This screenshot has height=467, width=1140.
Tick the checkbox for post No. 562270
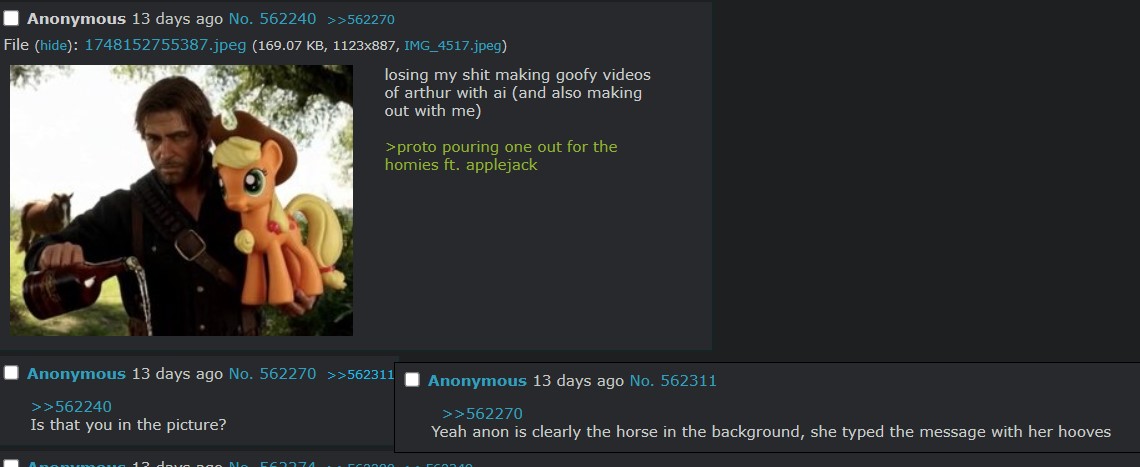pyautogui.click(x=11, y=373)
